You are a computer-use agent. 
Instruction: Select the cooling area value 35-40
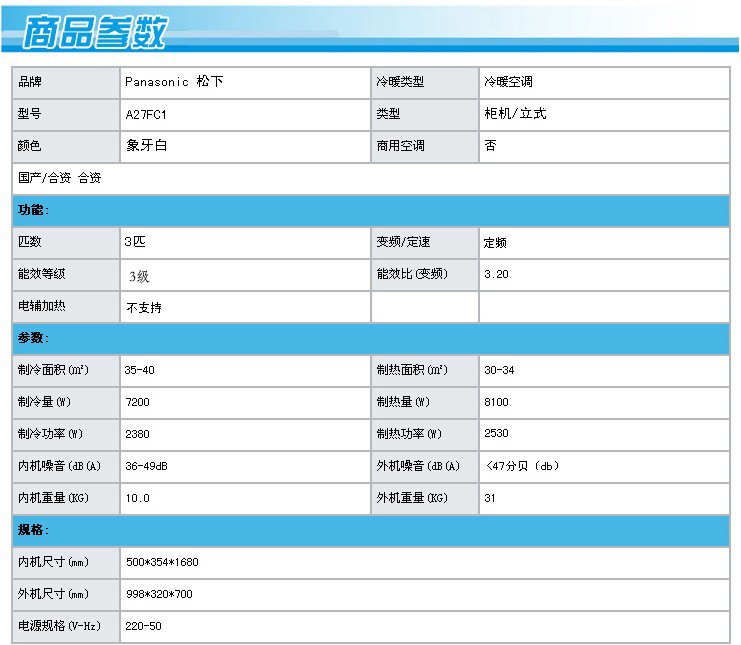coord(139,370)
